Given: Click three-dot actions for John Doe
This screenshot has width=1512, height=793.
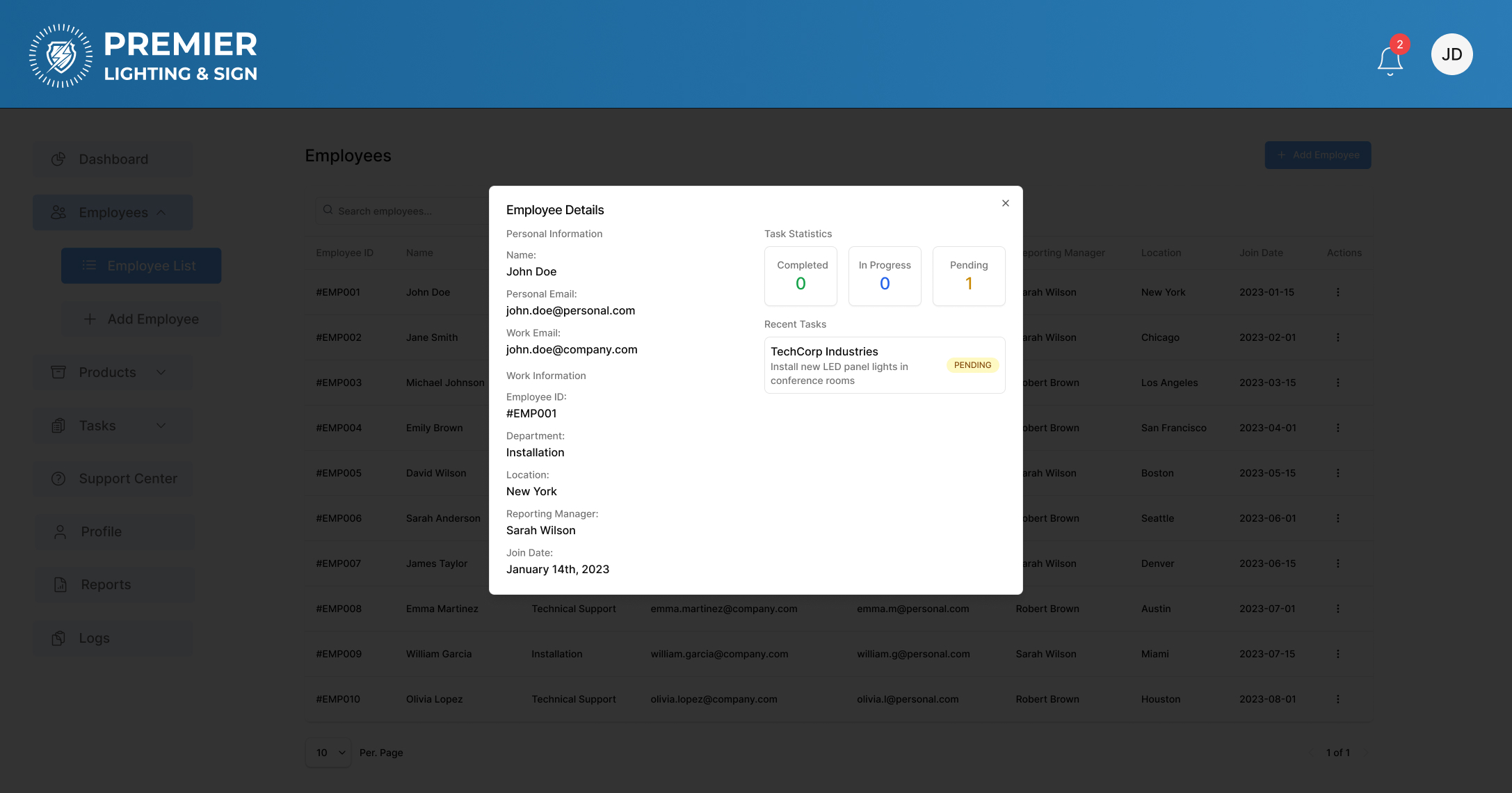Looking at the screenshot, I should [1337, 292].
